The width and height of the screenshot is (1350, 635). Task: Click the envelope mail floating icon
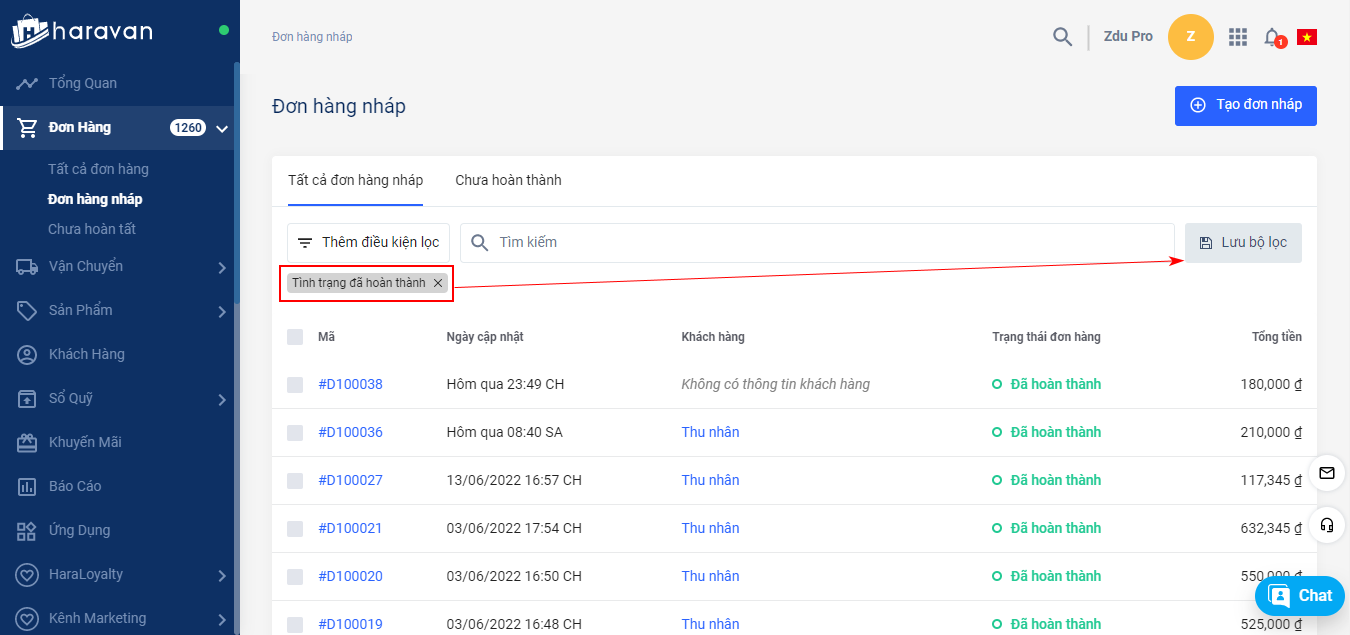click(x=1326, y=473)
